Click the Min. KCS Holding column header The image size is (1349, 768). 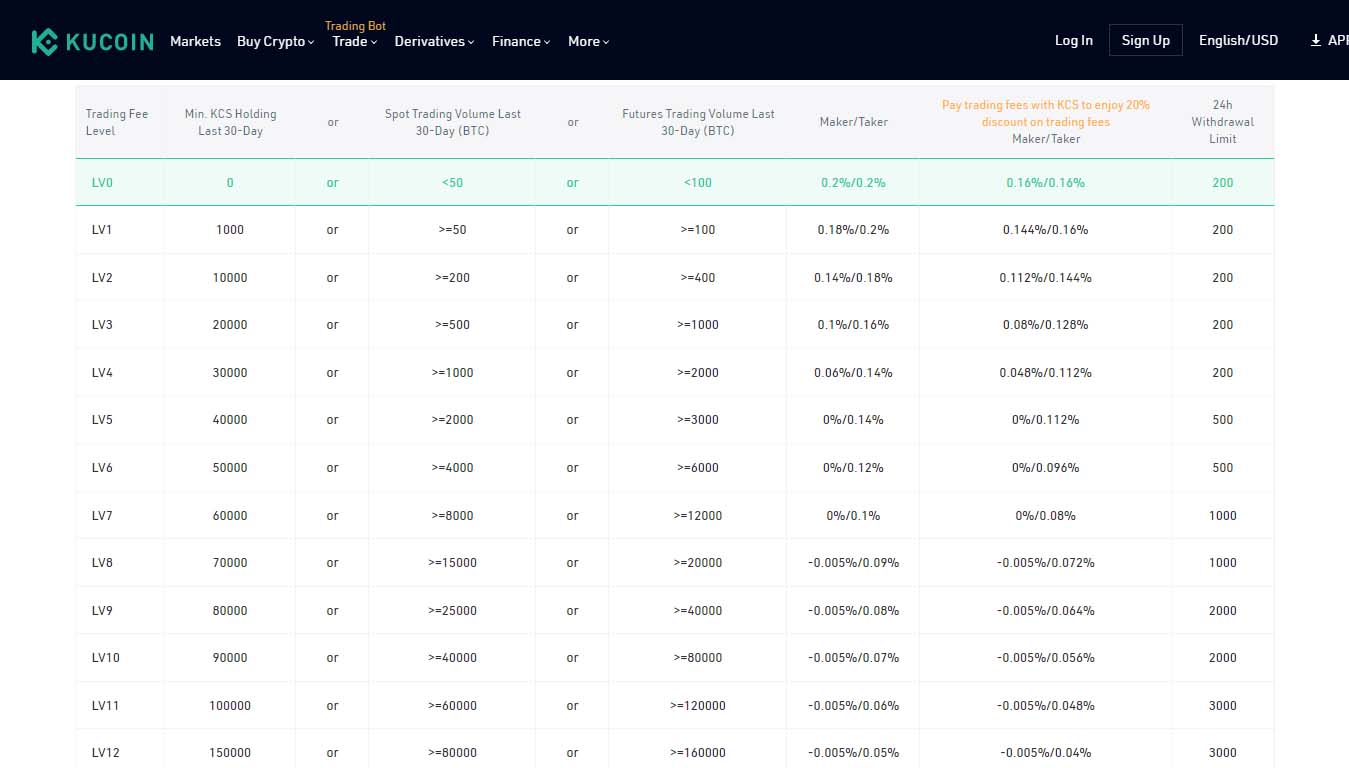230,122
